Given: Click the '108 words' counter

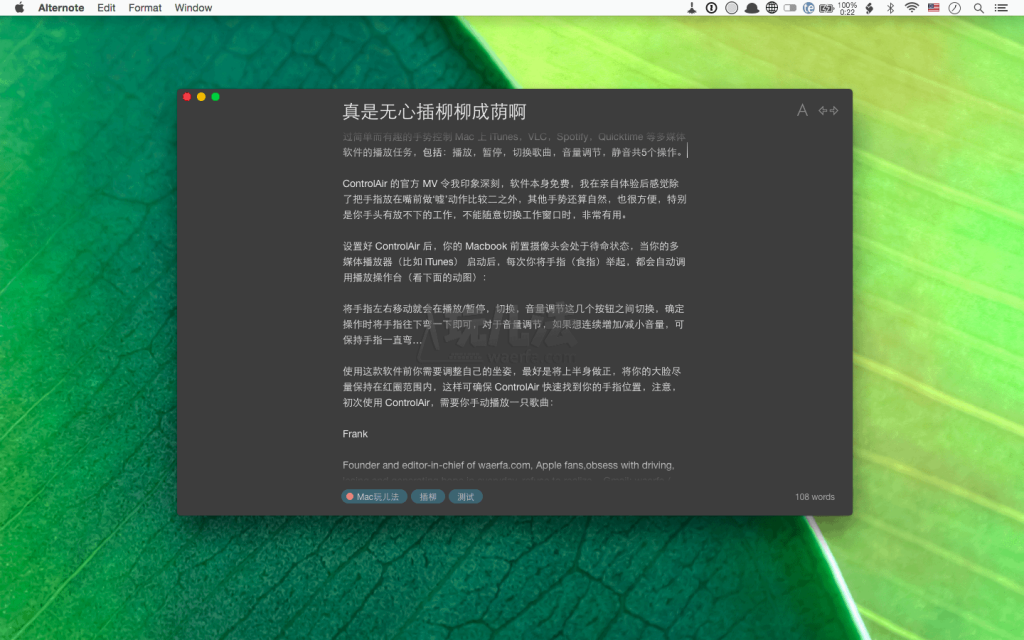Looking at the screenshot, I should pos(814,497).
